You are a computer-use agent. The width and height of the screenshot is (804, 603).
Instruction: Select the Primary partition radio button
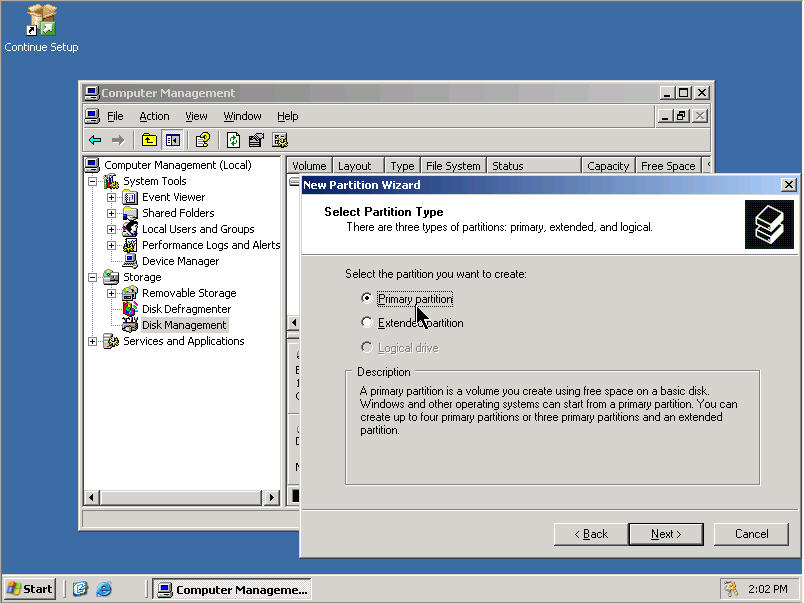coord(367,298)
